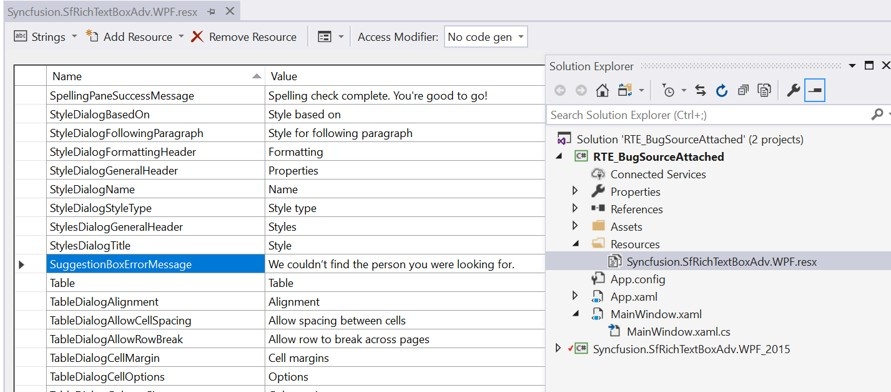Select the TableDialogAllowRowBreak name cell

coord(155,339)
